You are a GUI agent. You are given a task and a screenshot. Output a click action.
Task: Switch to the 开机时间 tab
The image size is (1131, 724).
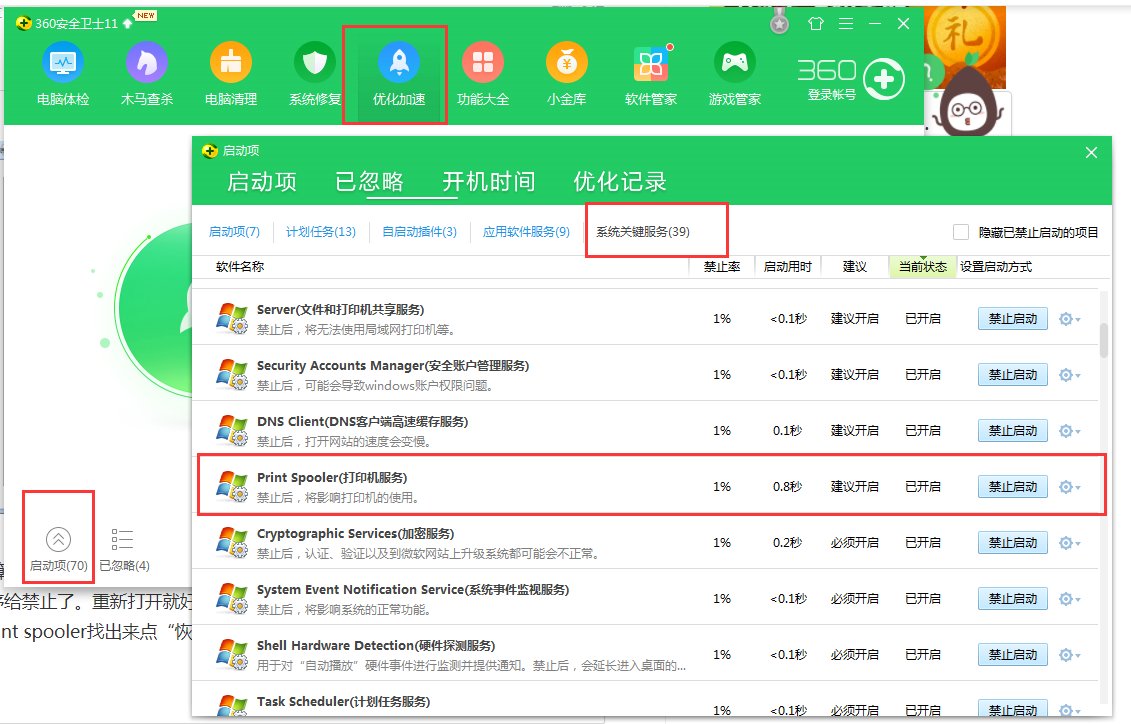click(x=489, y=182)
